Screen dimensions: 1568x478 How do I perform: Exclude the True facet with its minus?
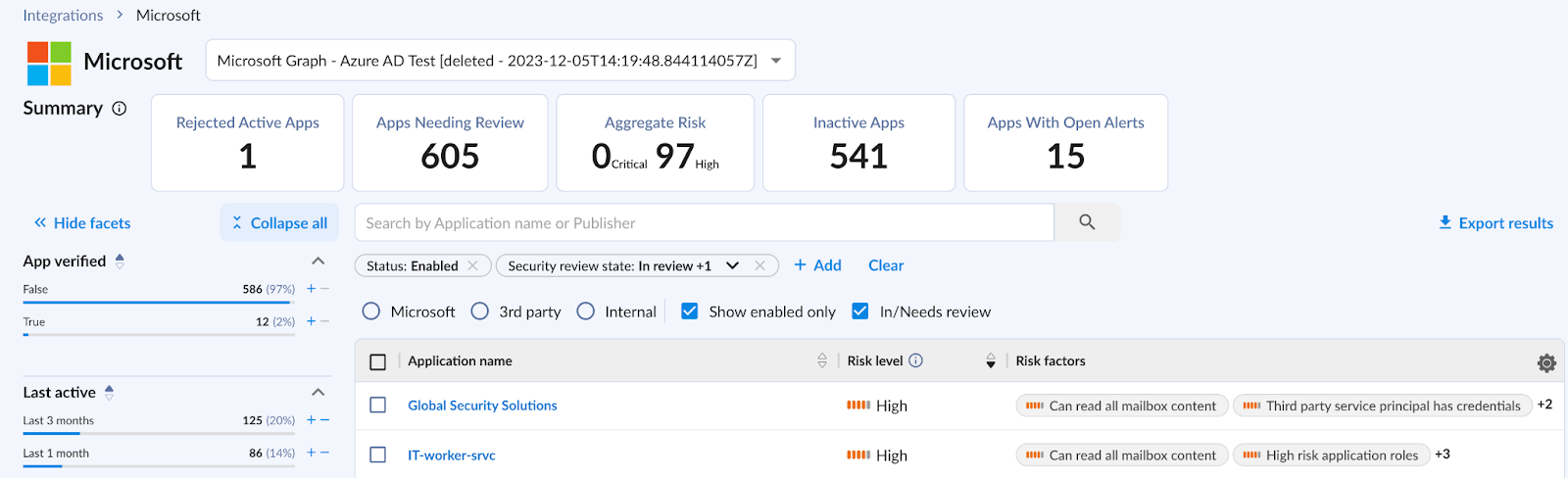[x=324, y=321]
